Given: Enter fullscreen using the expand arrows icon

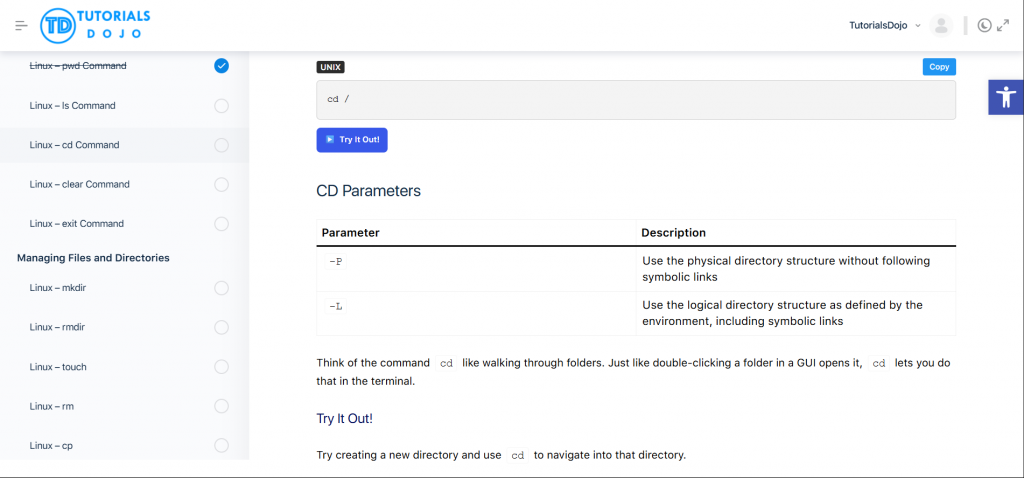Looking at the screenshot, I should (1003, 25).
